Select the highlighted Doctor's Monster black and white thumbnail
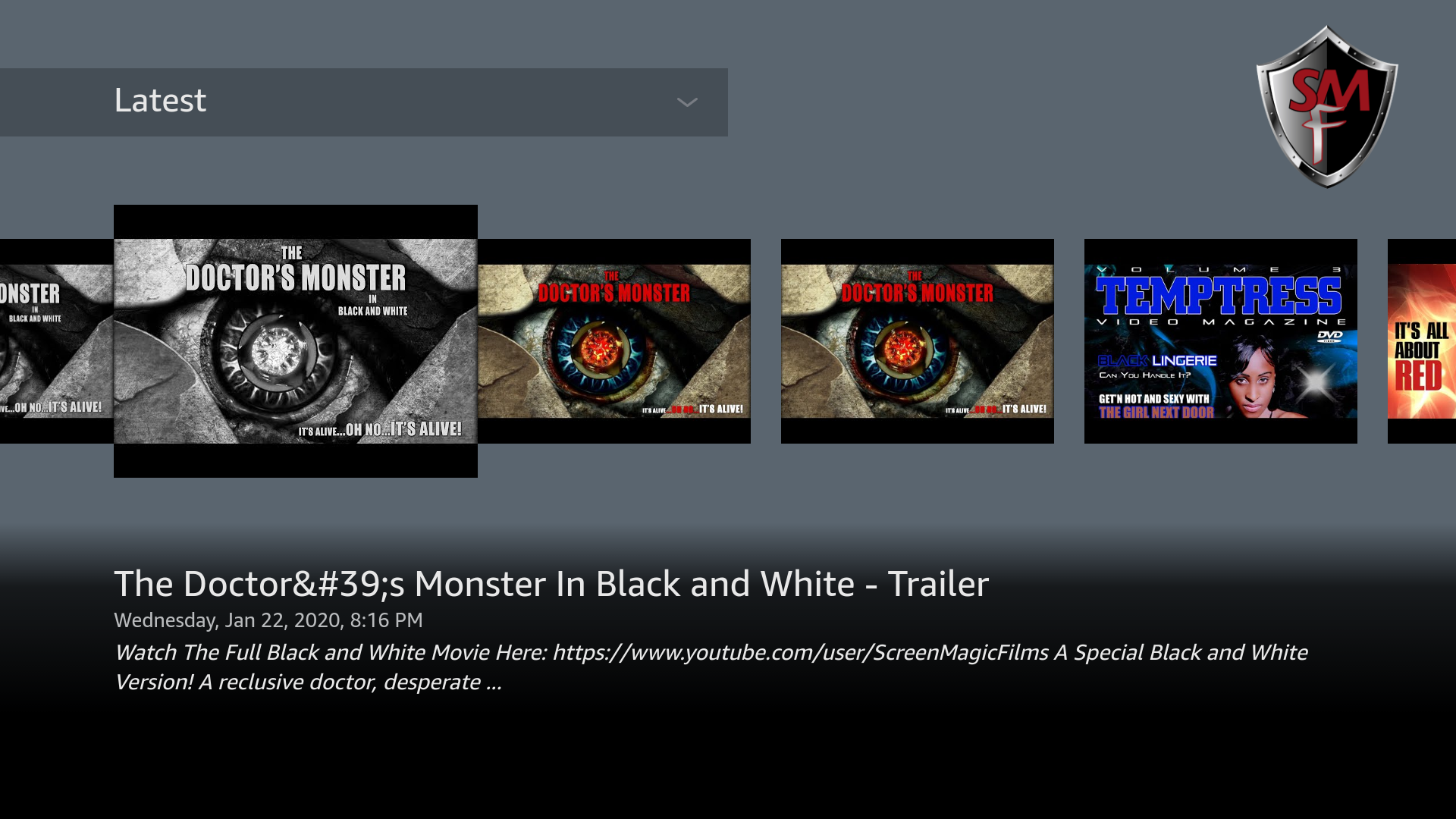1456x819 pixels. pos(296,340)
